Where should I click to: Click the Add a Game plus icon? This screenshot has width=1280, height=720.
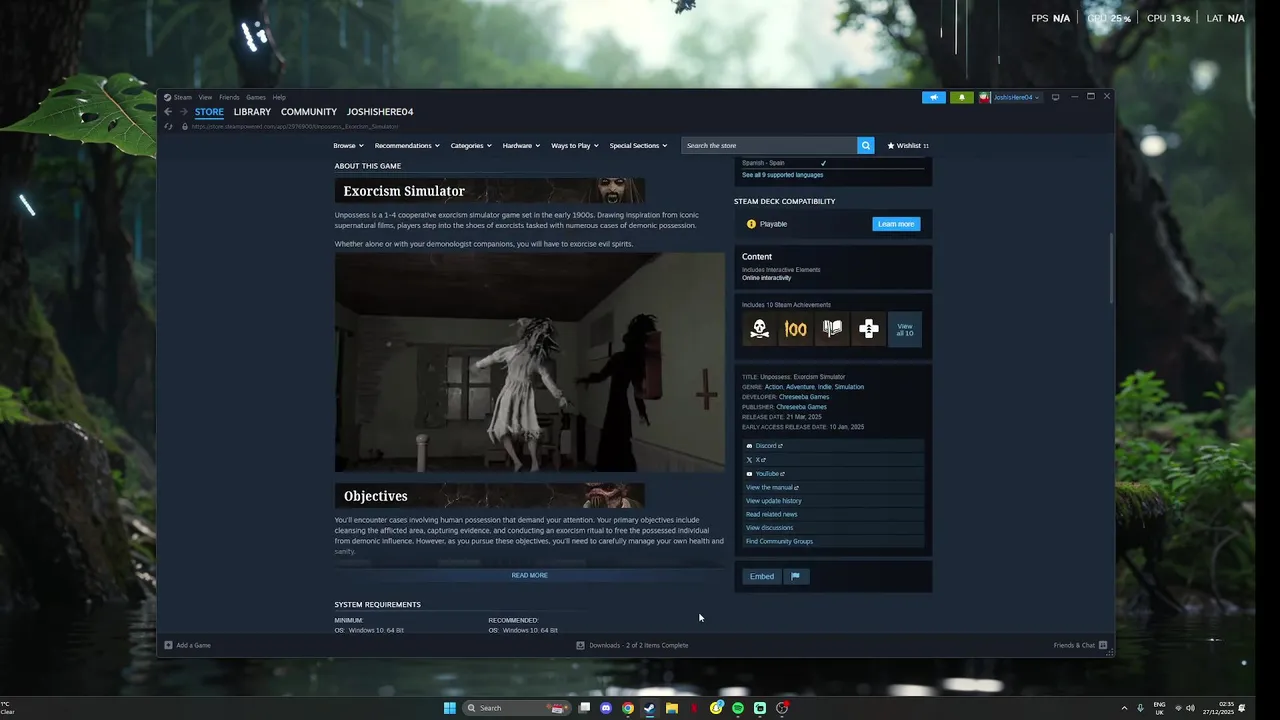168,645
